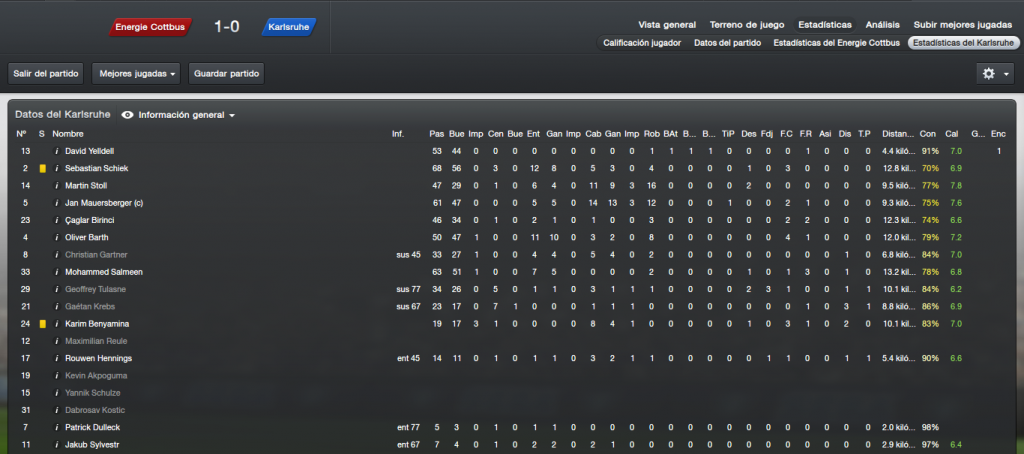Click the eye icon beside Información general

127,115
